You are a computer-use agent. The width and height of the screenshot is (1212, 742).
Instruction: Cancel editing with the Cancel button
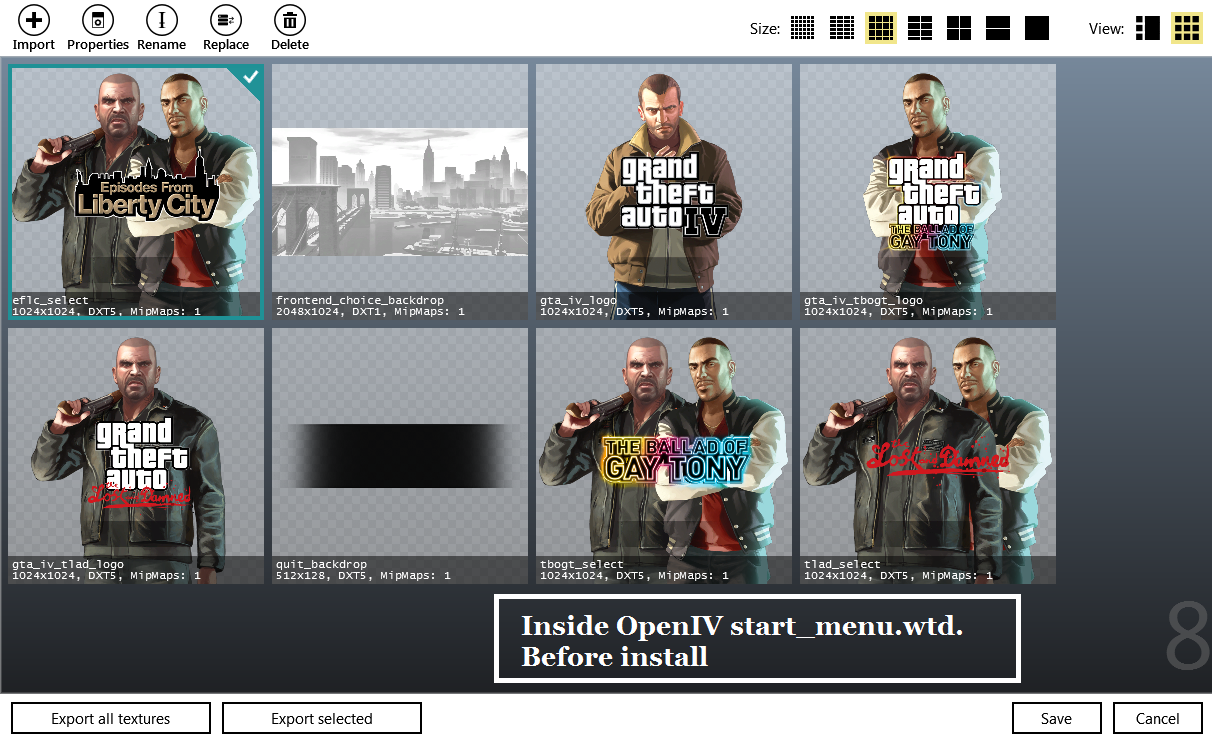point(1157,718)
